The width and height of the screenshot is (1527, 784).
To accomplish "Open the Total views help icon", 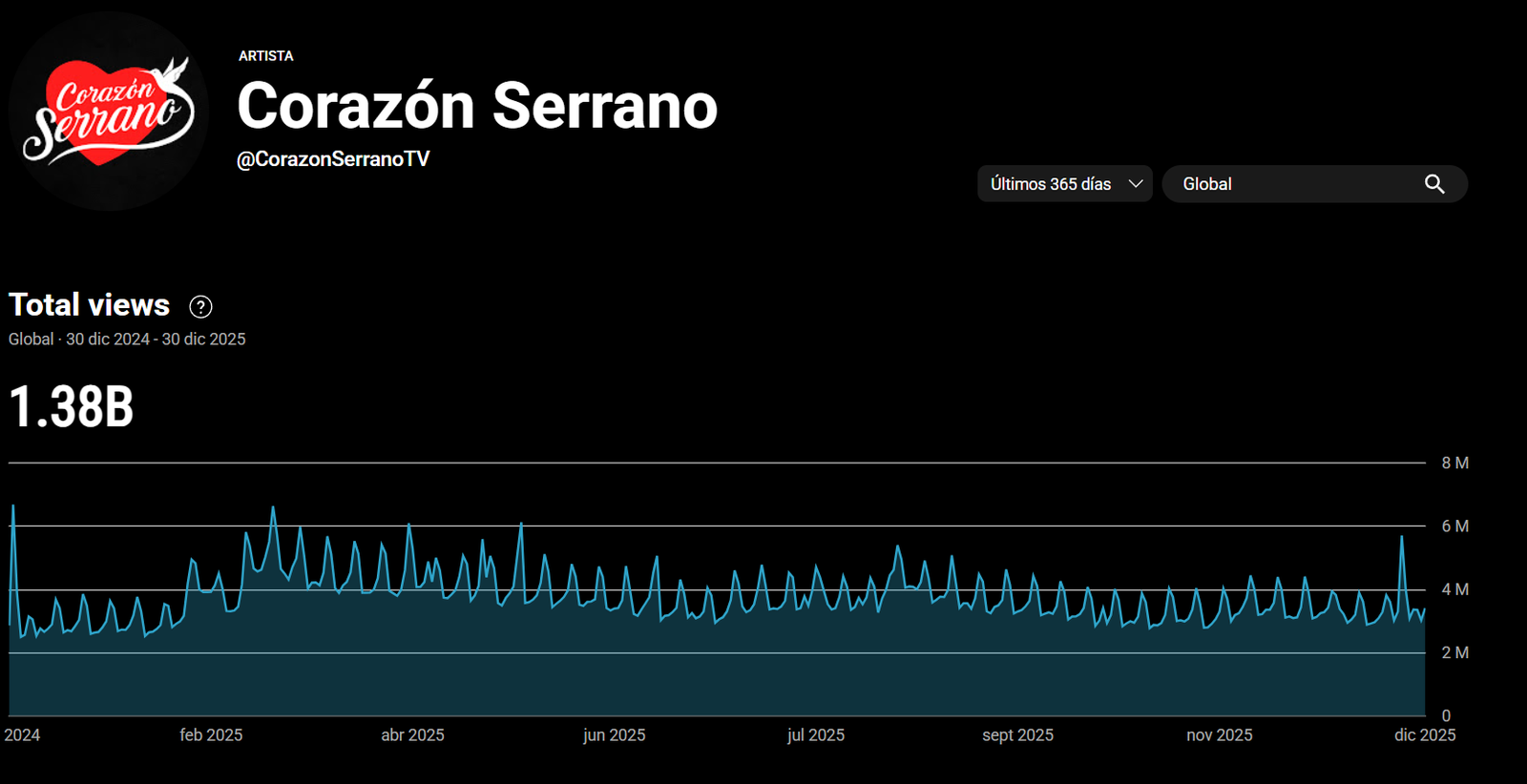I will [200, 306].
